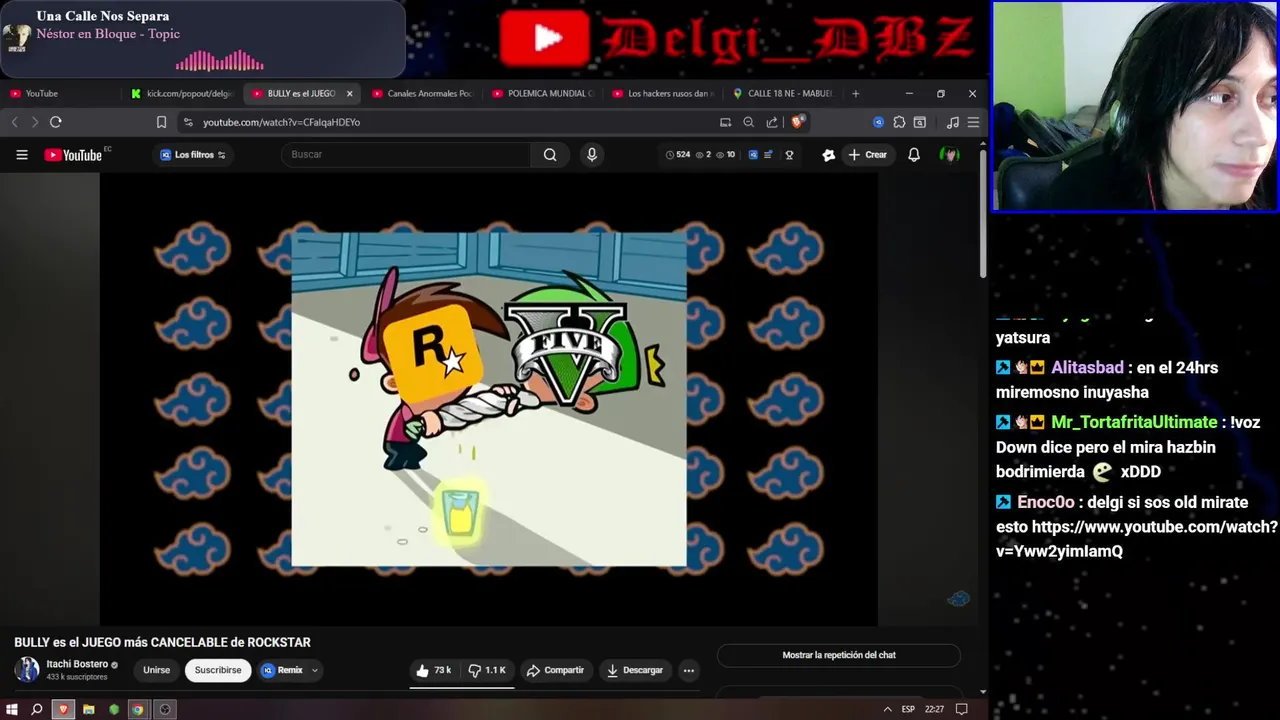Bookmark this page with the bookmark icon
The image size is (1280, 720).
coord(161,122)
